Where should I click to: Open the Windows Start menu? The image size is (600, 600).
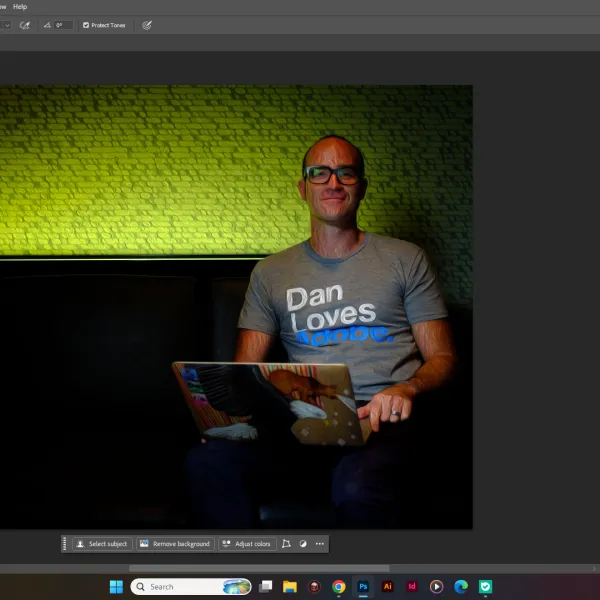click(116, 586)
